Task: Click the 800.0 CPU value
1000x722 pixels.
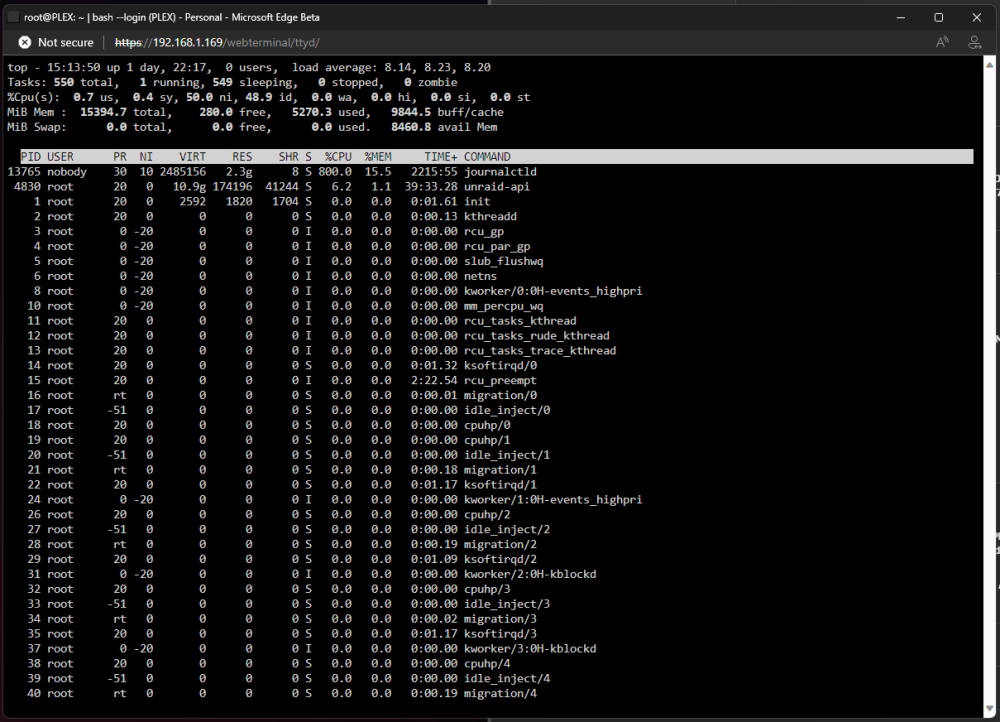Action: 335,172
